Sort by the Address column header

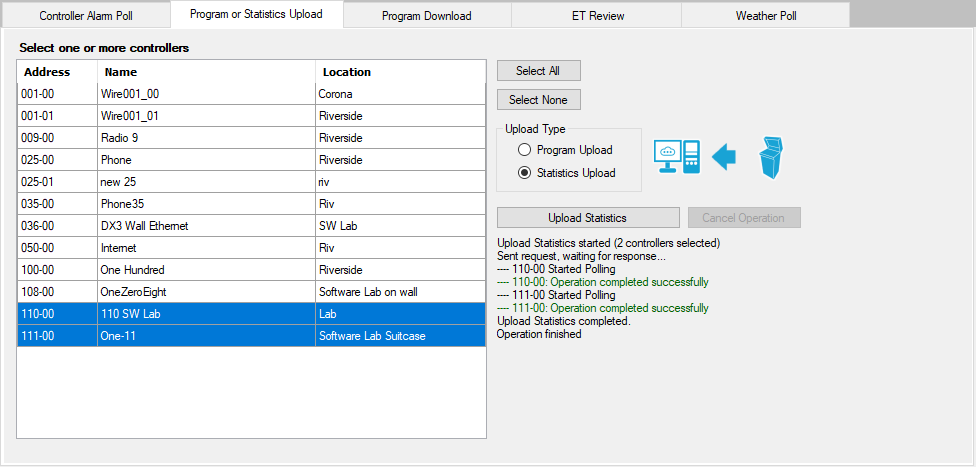pyautogui.click(x=57, y=72)
